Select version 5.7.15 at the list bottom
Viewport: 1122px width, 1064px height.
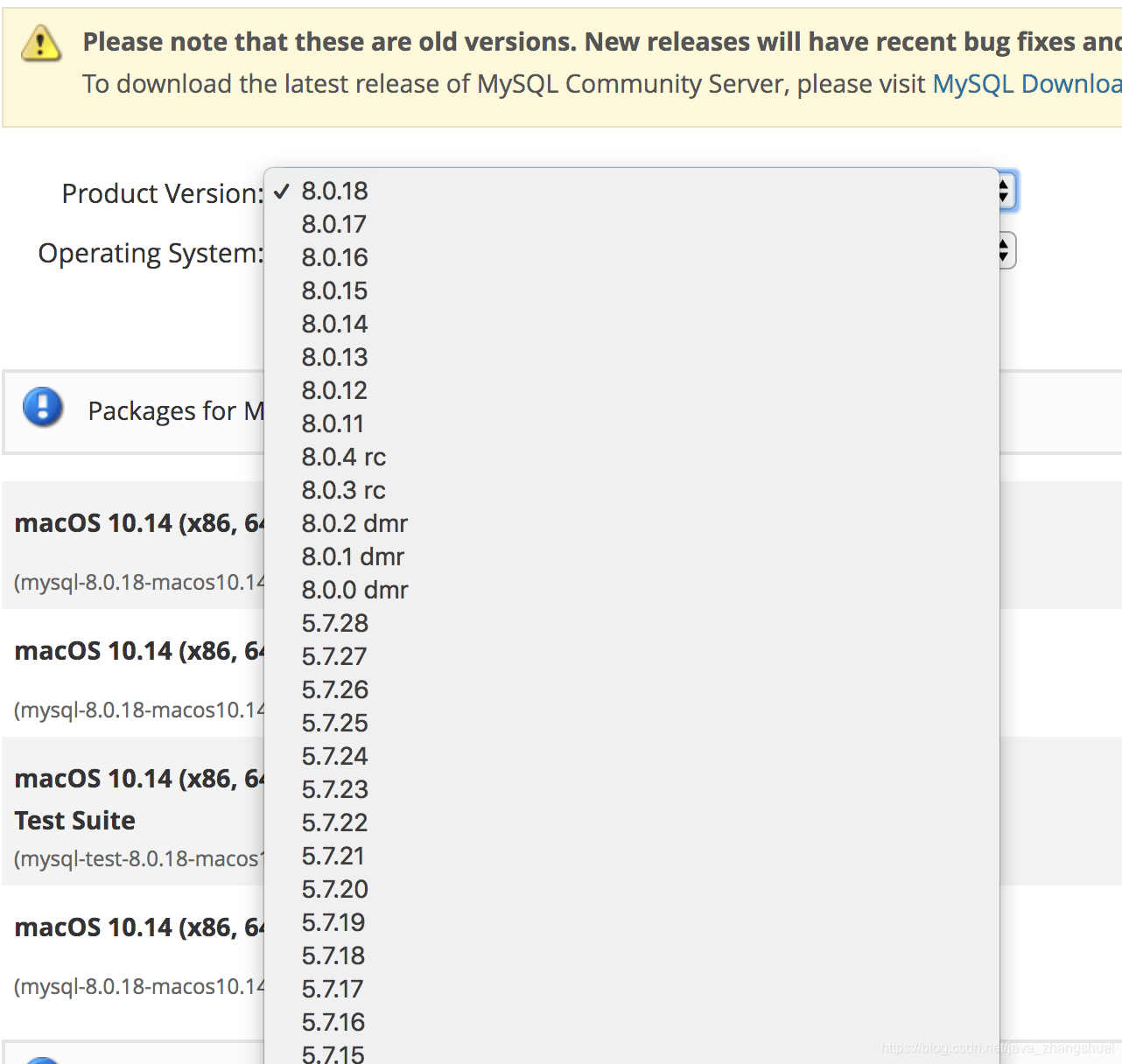[333, 1053]
